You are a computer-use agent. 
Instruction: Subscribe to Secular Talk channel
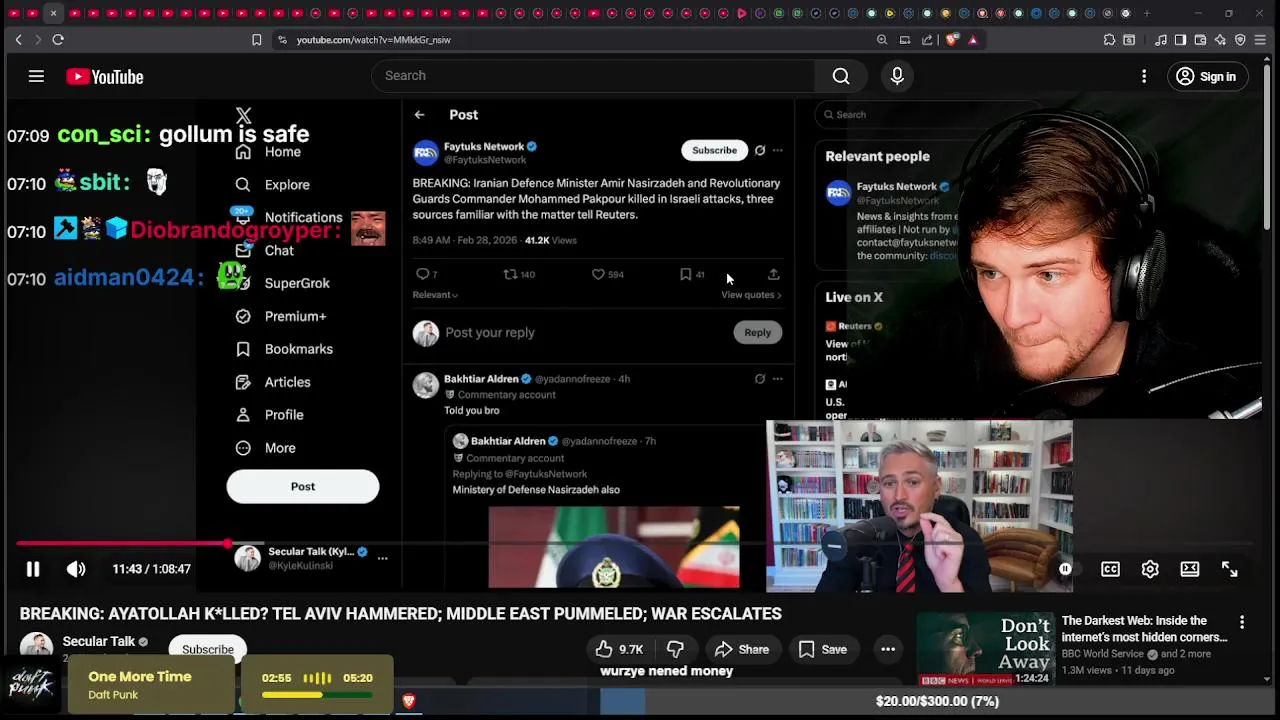point(208,649)
